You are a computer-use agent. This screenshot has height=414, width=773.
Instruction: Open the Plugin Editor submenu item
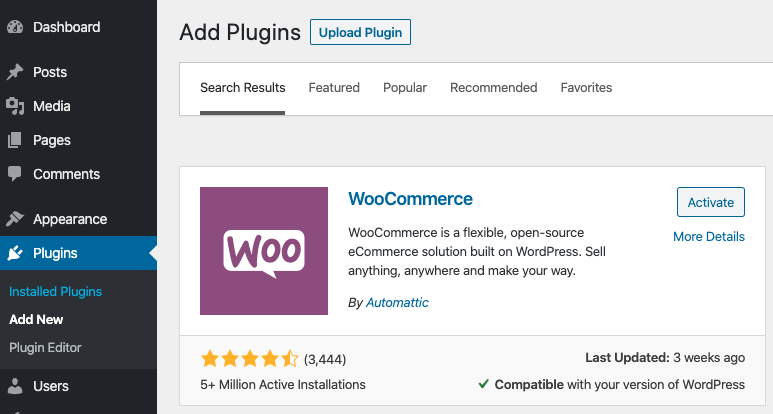click(45, 348)
